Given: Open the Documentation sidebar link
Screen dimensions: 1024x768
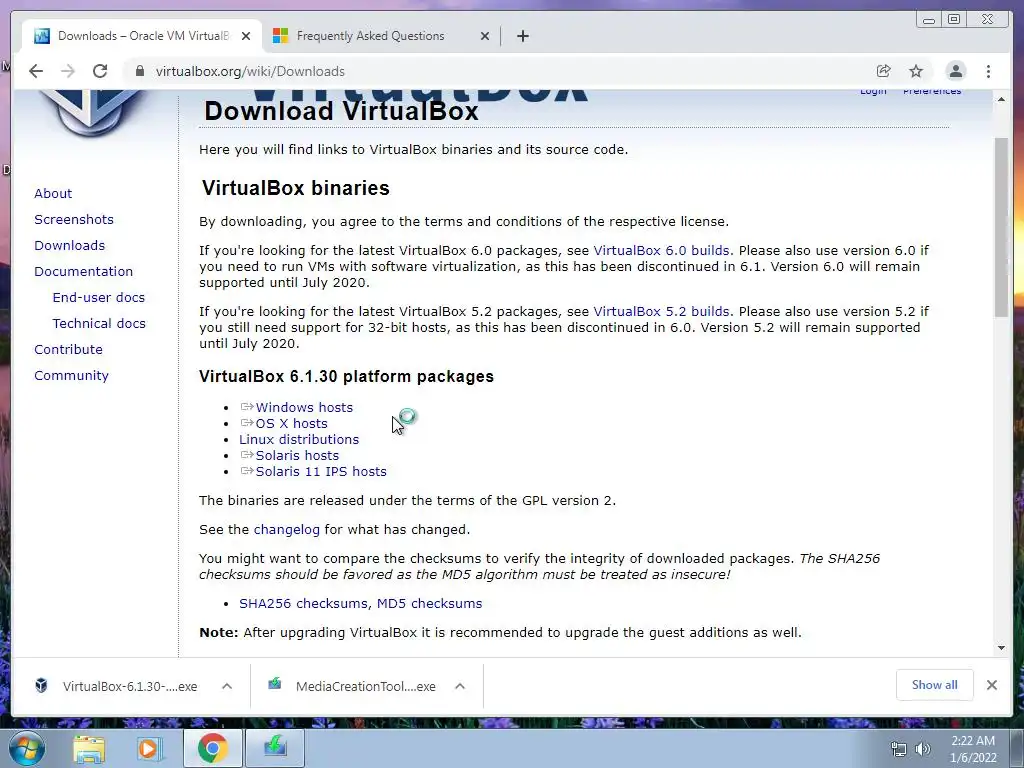Looking at the screenshot, I should click(x=84, y=271).
